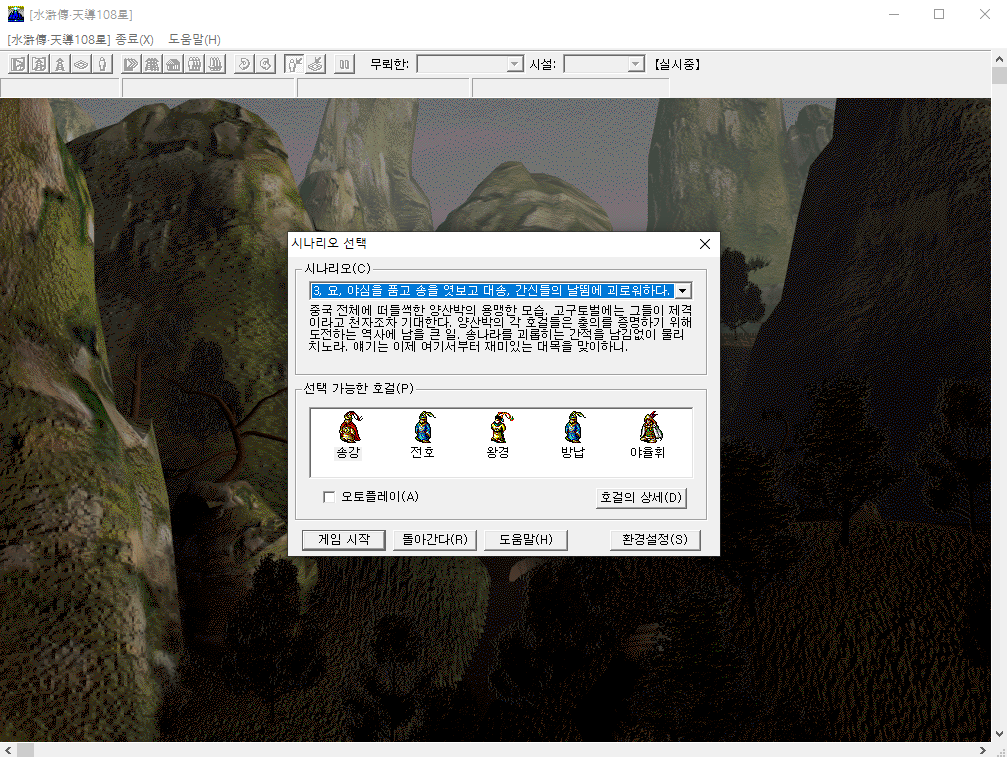Click the vertical scrollbar down arrow

(x=999, y=734)
